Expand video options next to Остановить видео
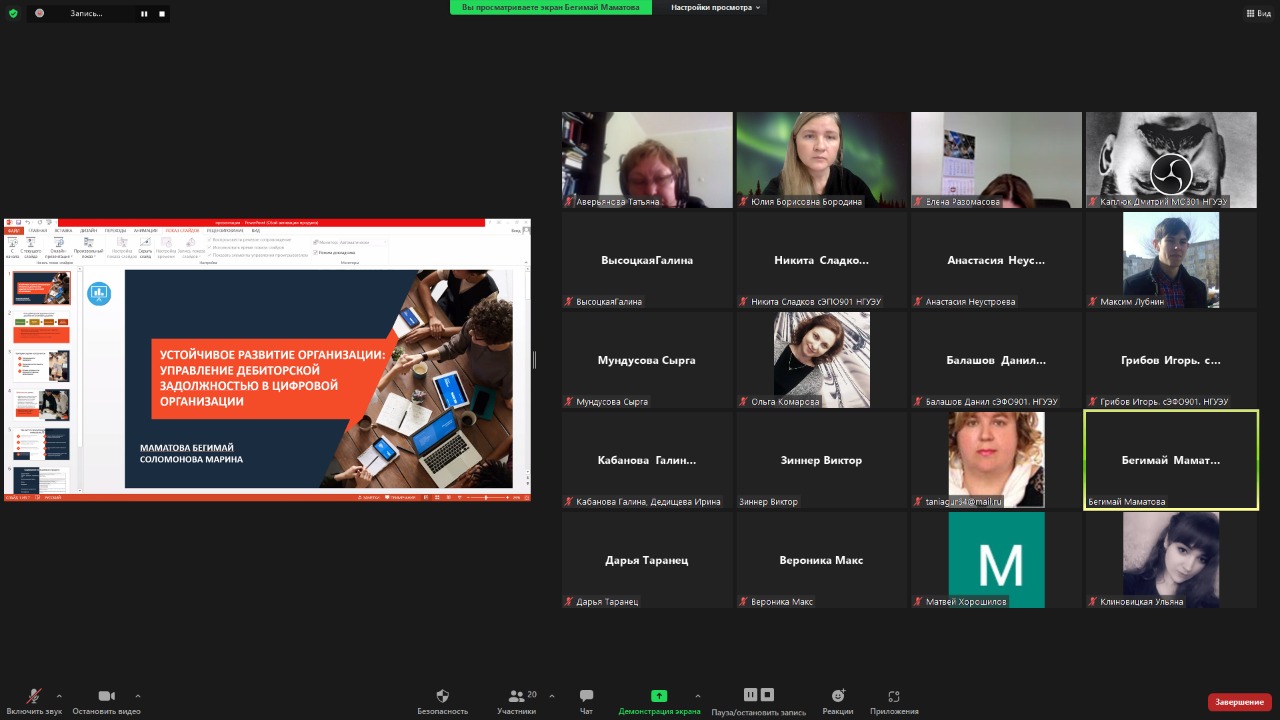 click(137, 696)
